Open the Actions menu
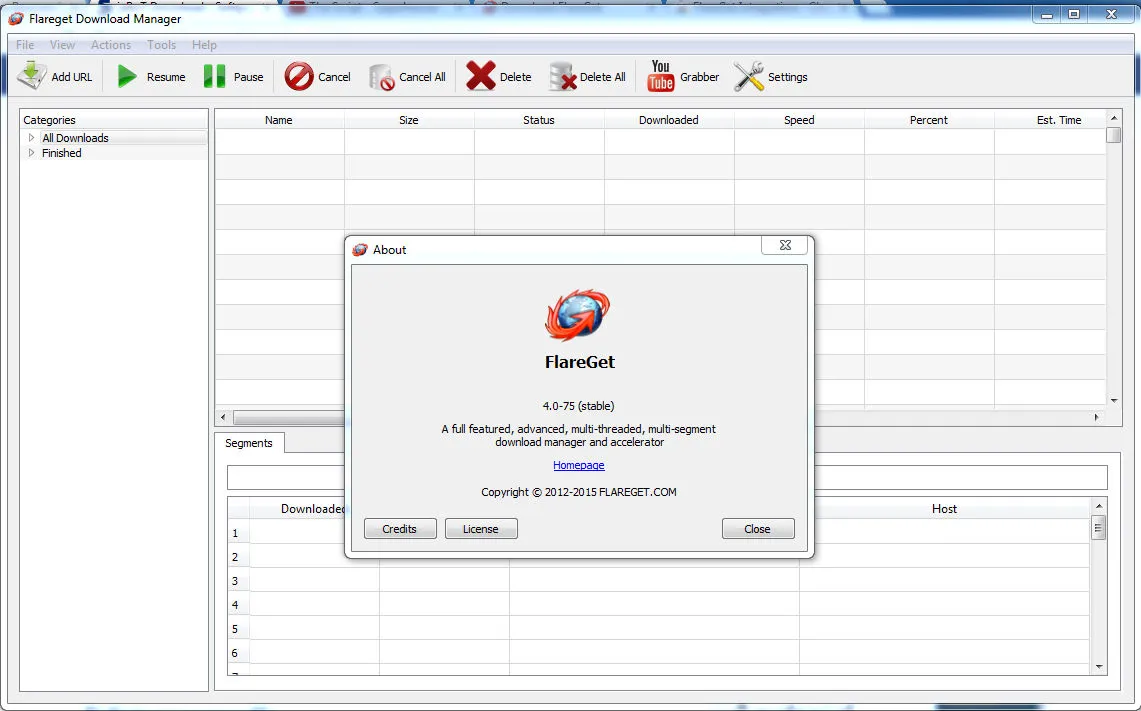The height and width of the screenshot is (711, 1141). coord(111,45)
